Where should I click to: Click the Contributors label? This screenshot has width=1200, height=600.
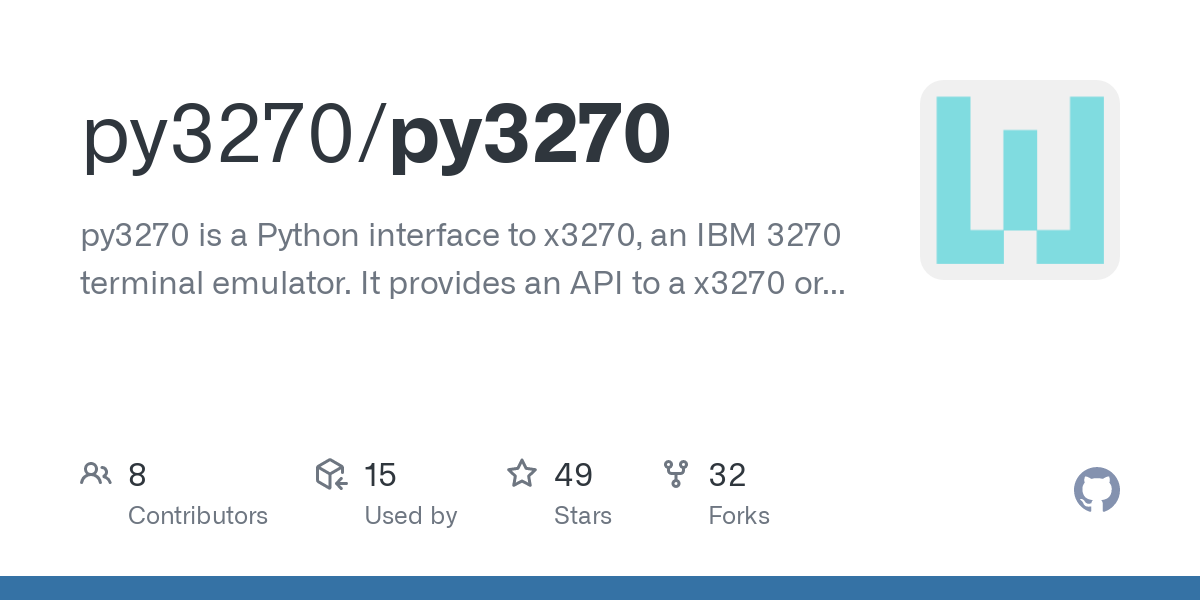(198, 516)
